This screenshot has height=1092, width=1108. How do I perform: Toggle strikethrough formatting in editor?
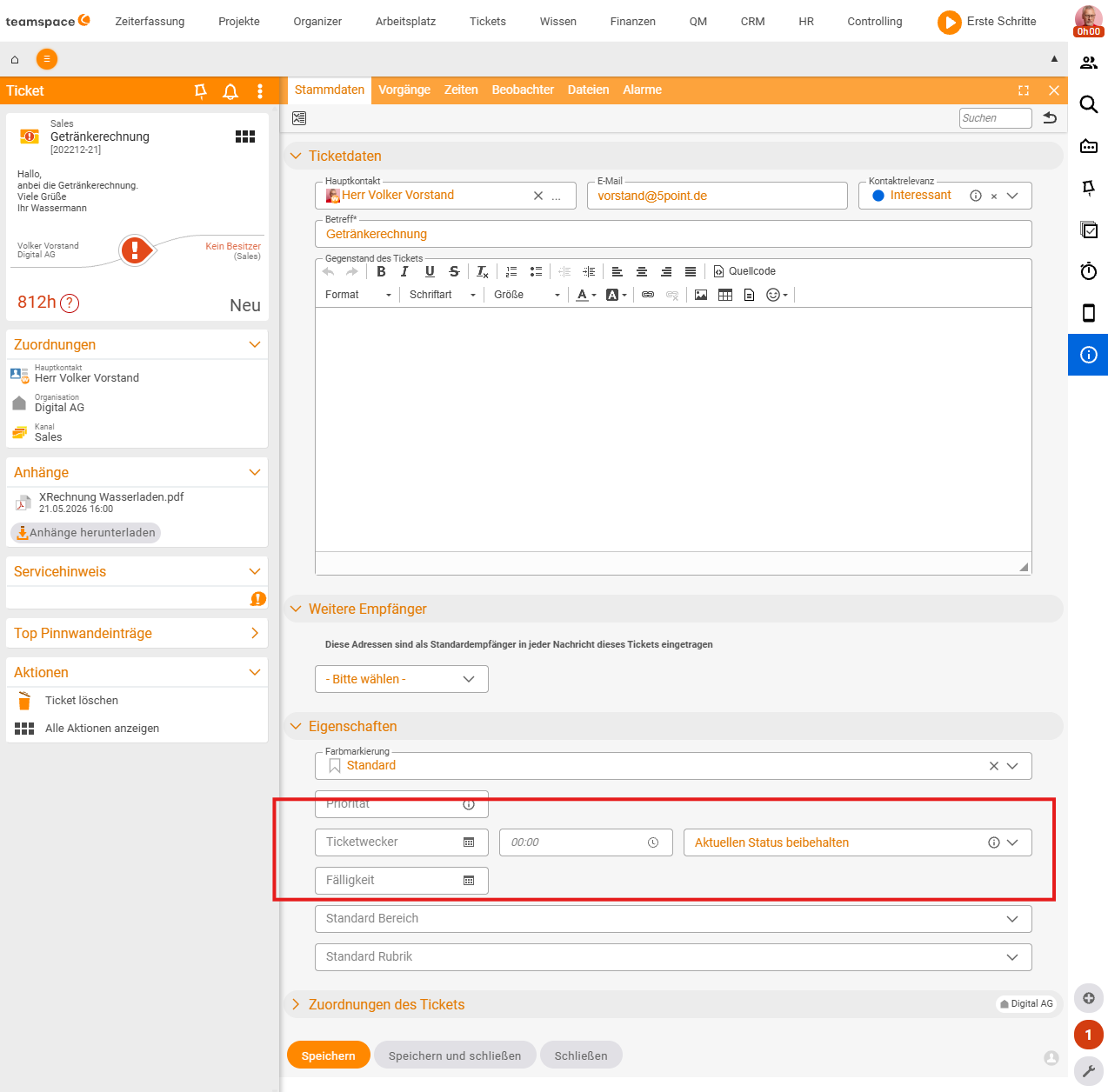(x=454, y=271)
